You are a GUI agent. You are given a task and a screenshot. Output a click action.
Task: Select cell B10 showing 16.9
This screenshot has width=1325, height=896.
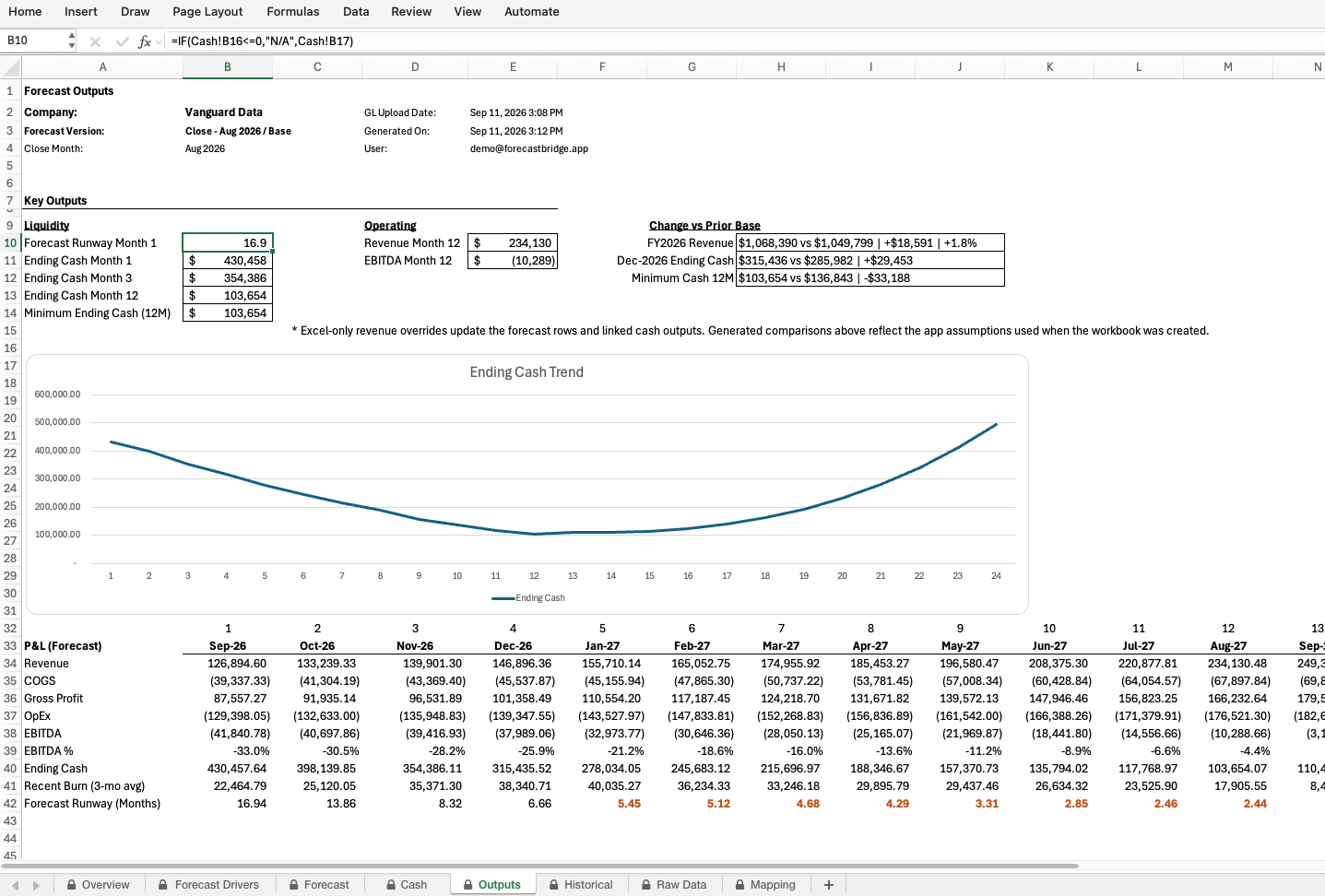(228, 243)
